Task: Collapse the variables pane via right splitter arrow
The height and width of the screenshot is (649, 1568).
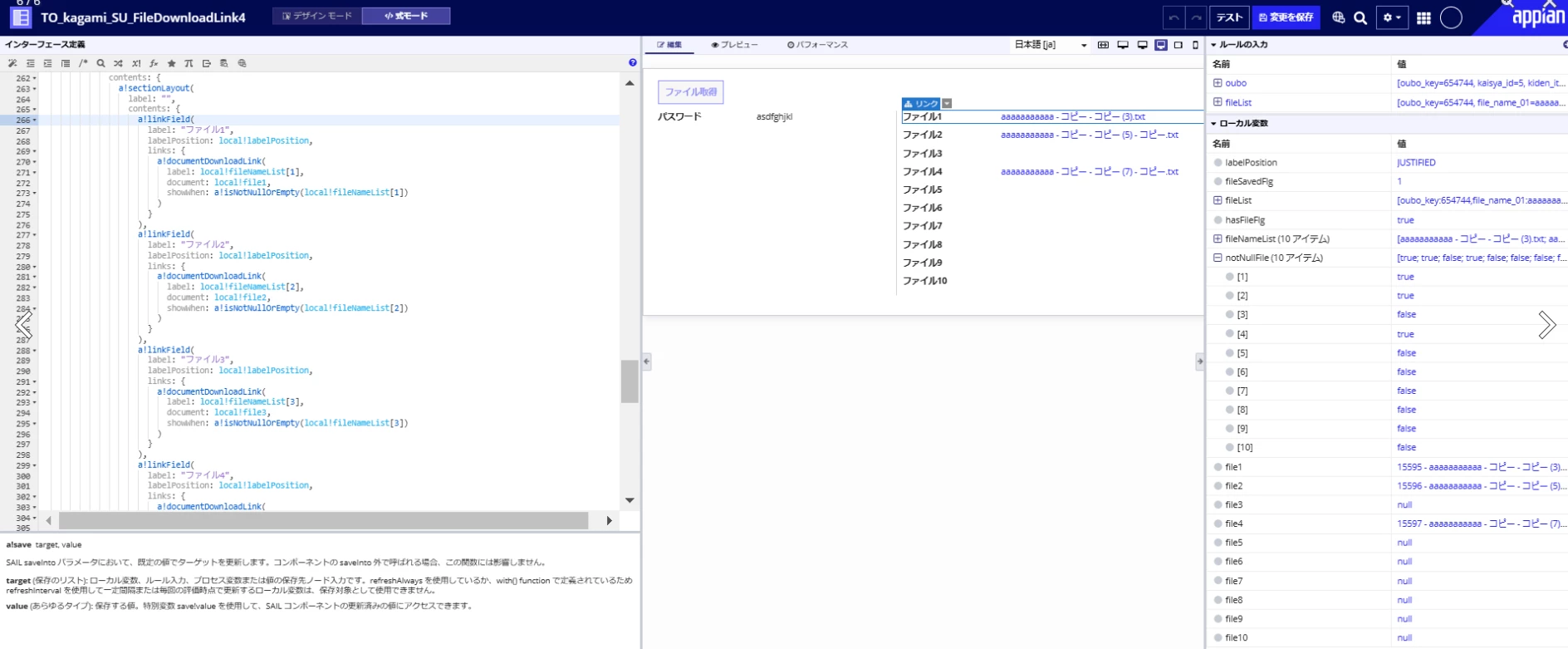Action: coord(1199,361)
